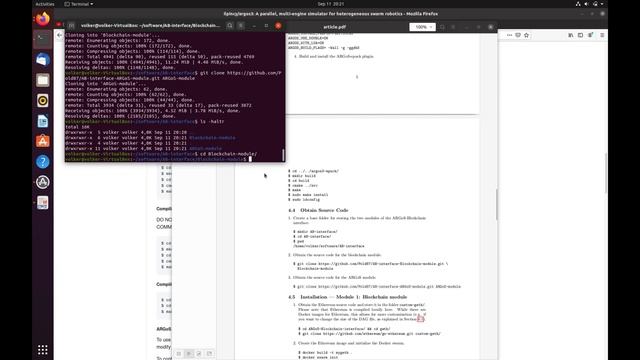Open the Terminal app menu in top bar
This screenshot has height=360, width=640.
pos(79,4)
